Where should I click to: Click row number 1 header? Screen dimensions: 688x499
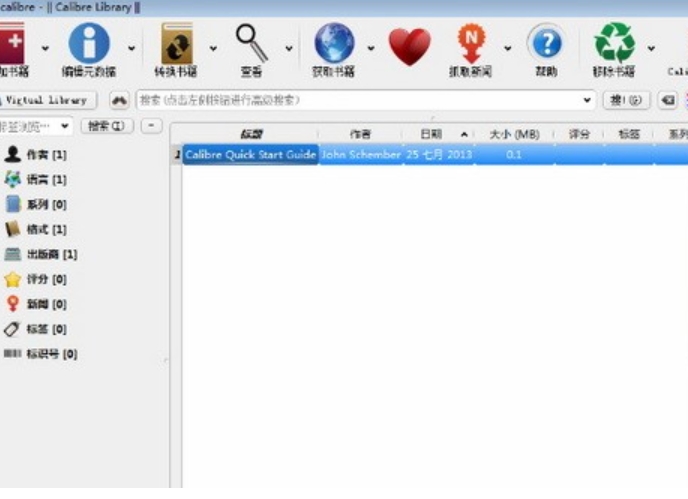177,154
